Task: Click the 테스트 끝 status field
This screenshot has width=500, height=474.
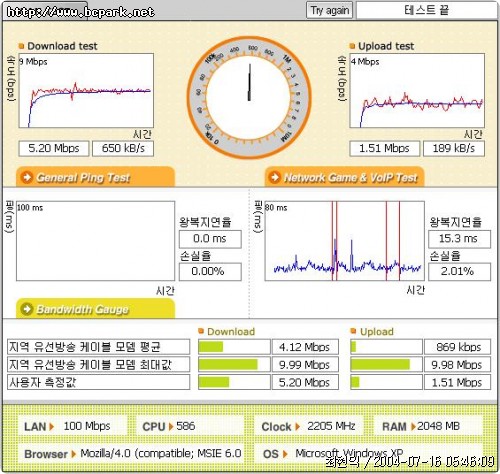Action: [426, 10]
